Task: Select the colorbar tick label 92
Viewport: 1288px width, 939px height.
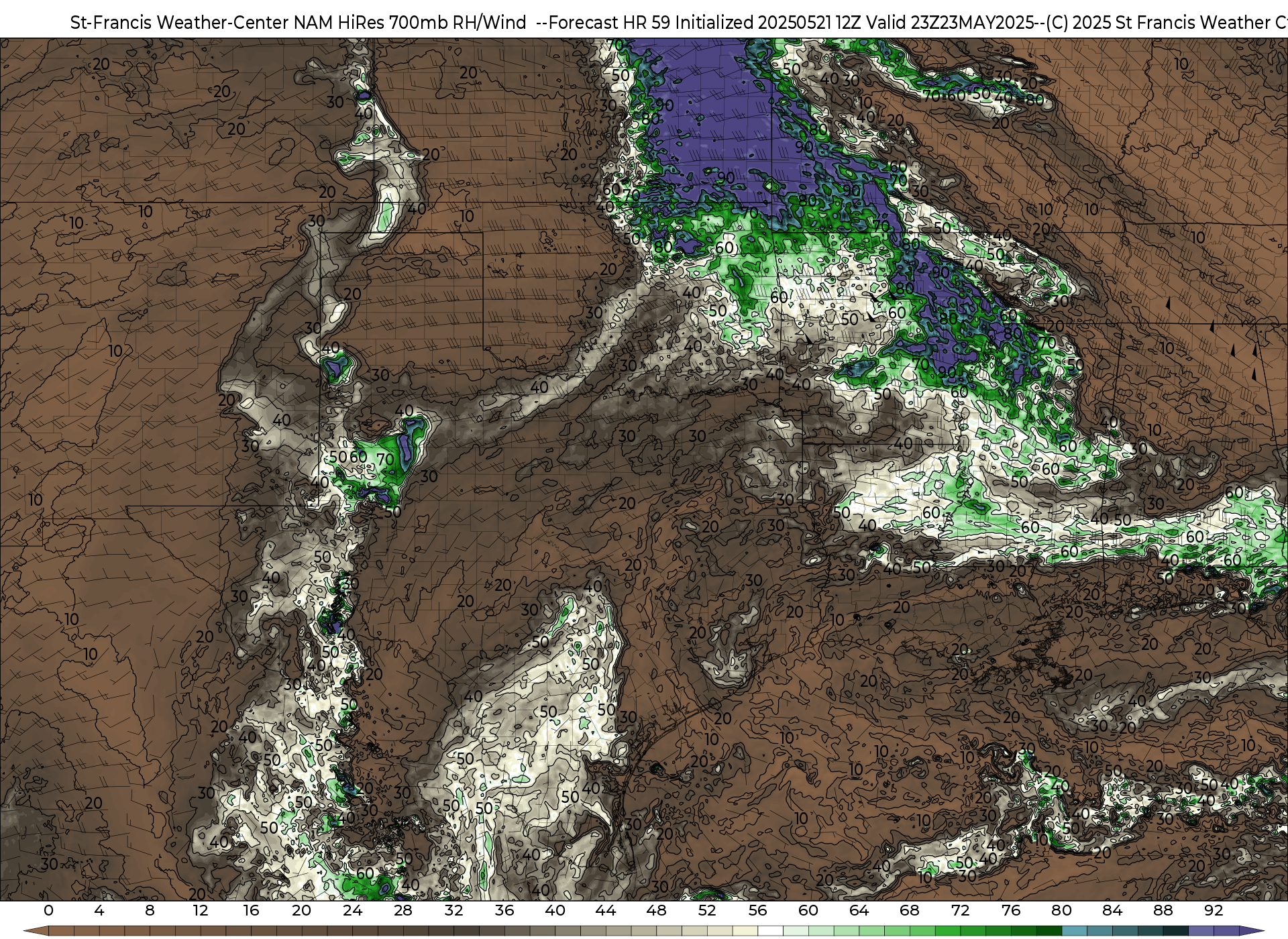Action: [1214, 911]
